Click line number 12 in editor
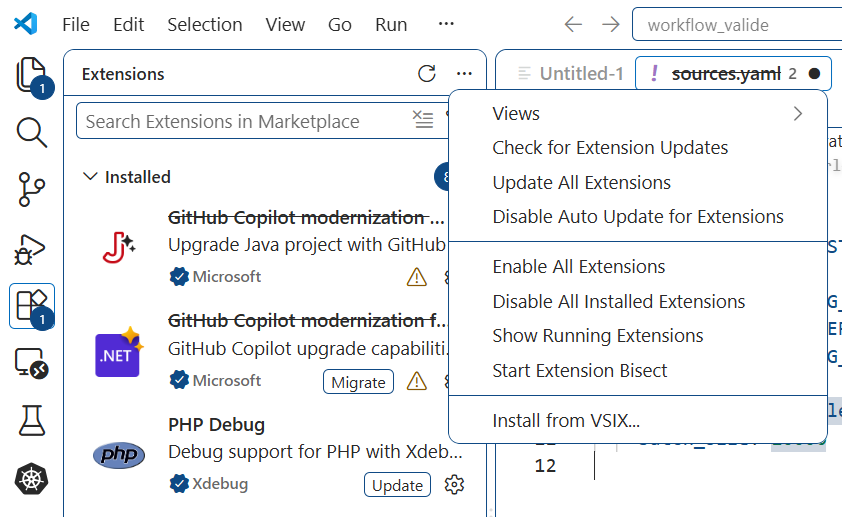 (545, 465)
